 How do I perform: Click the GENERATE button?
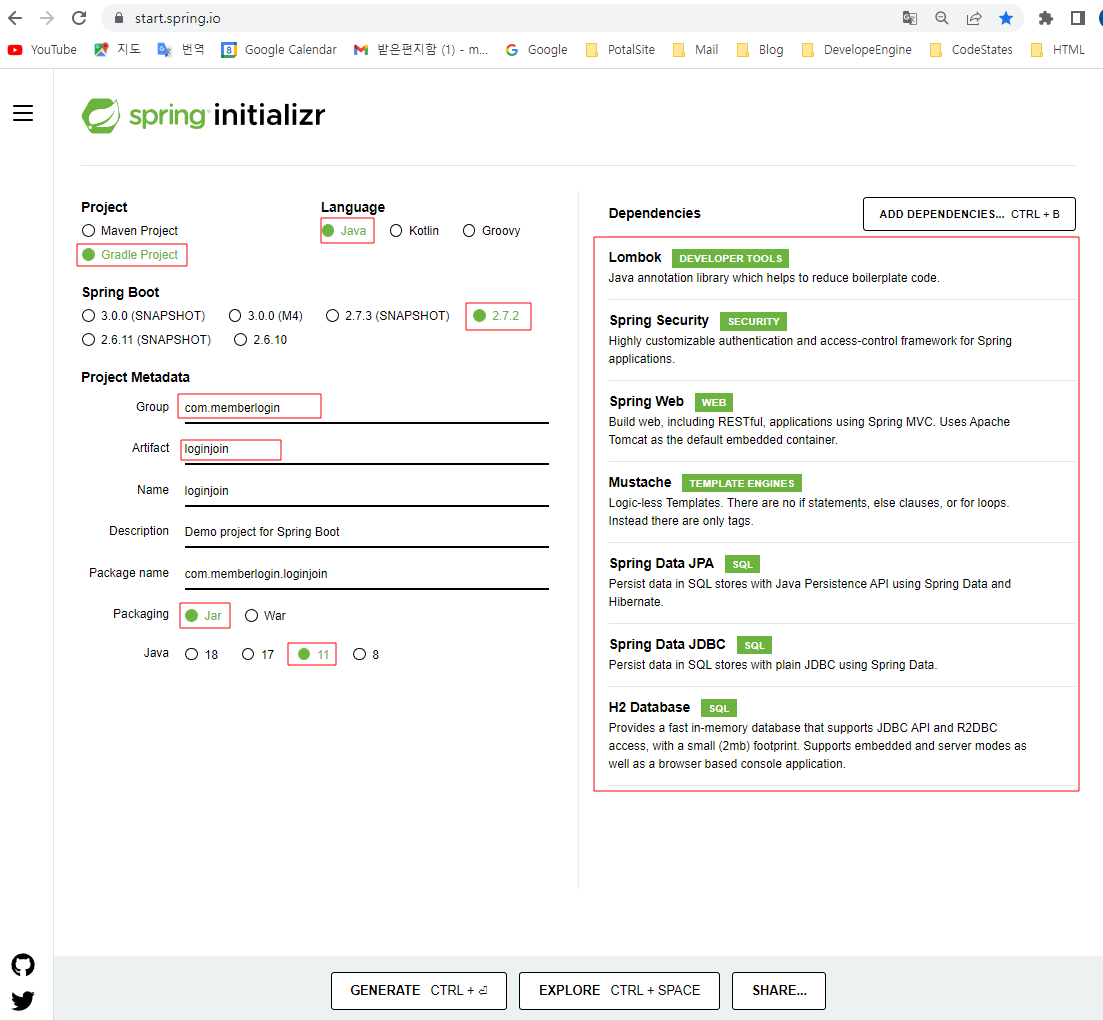pyautogui.click(x=419, y=990)
